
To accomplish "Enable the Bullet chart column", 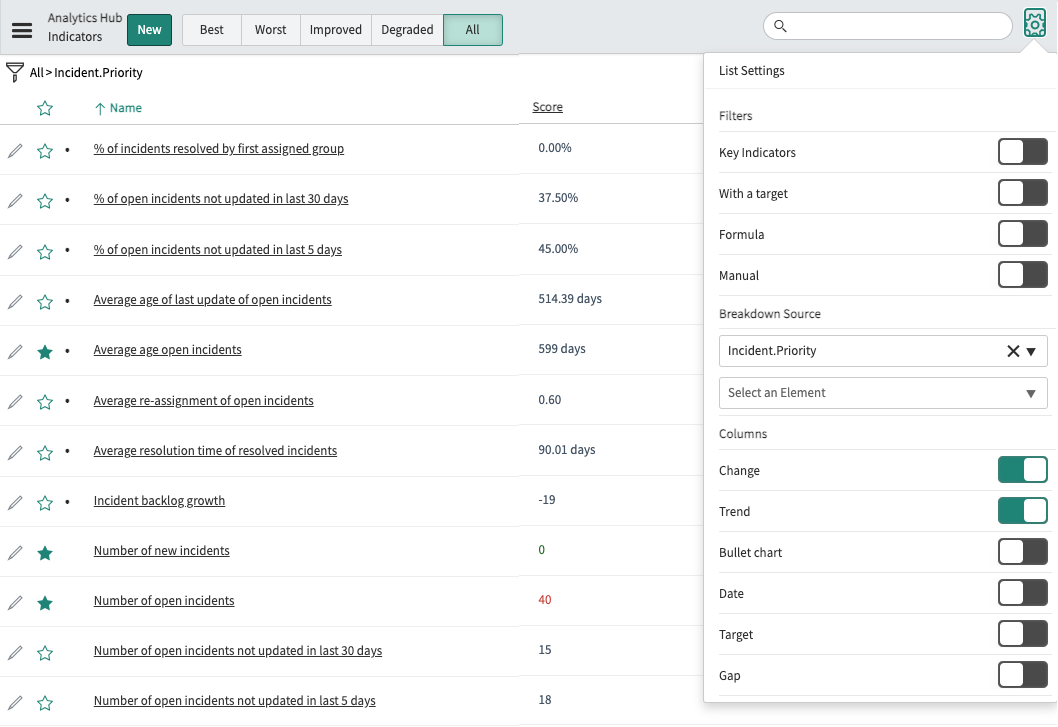I will pos(1023,551).
